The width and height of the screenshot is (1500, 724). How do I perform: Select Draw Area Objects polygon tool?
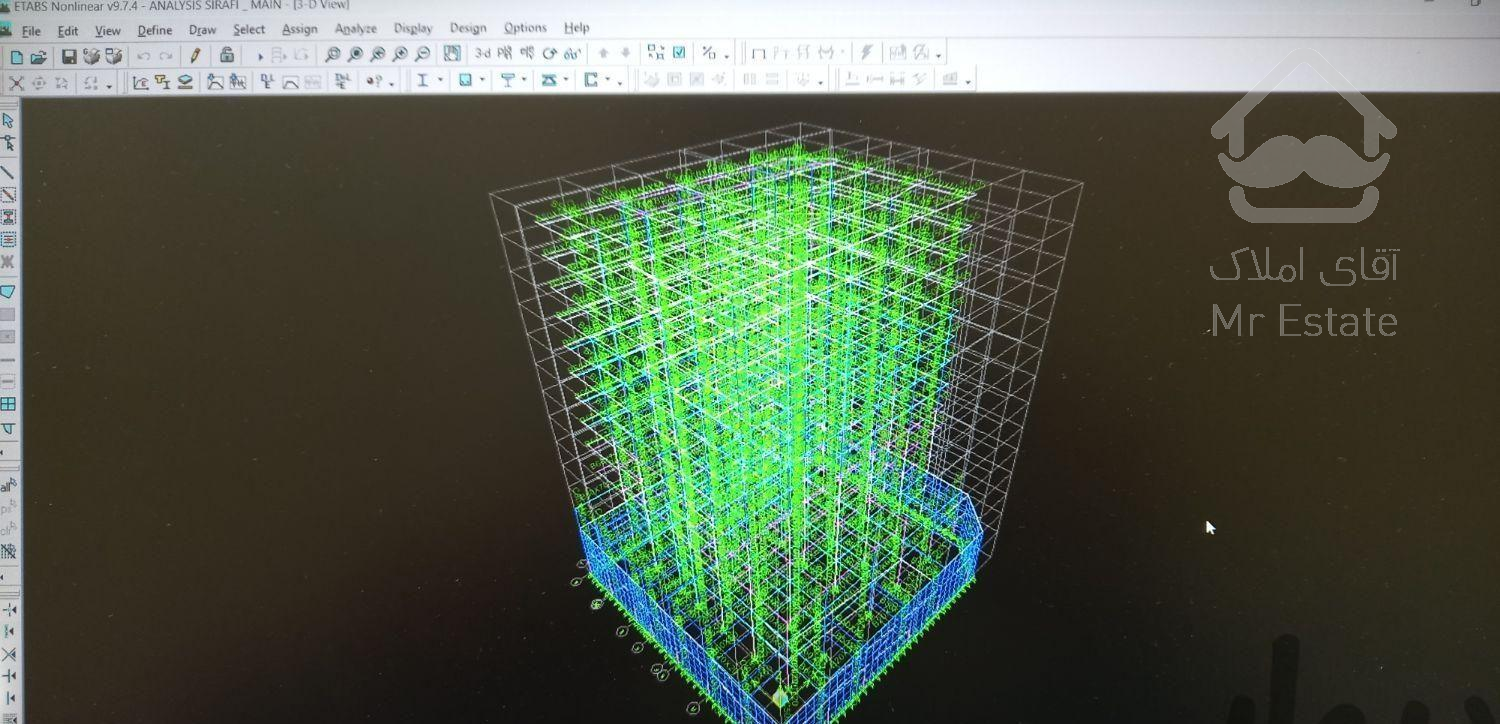(x=8, y=292)
